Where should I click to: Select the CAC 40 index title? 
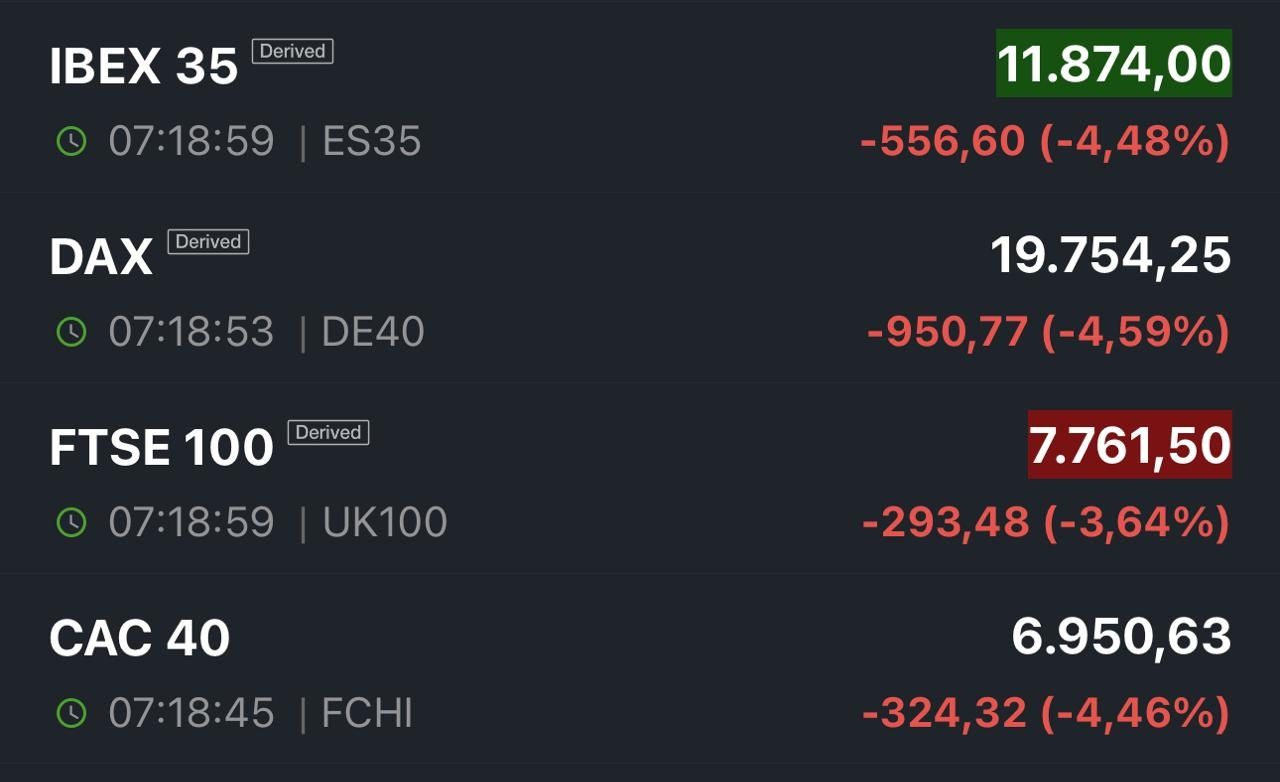[140, 638]
